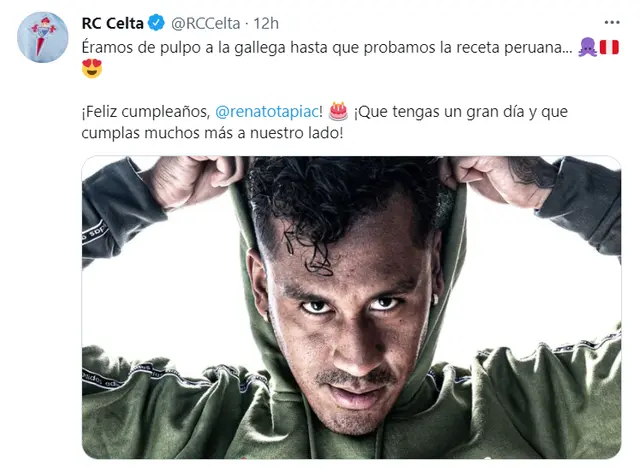Click the left raised fist in photo
This screenshot has height=475, width=640.
point(192,180)
